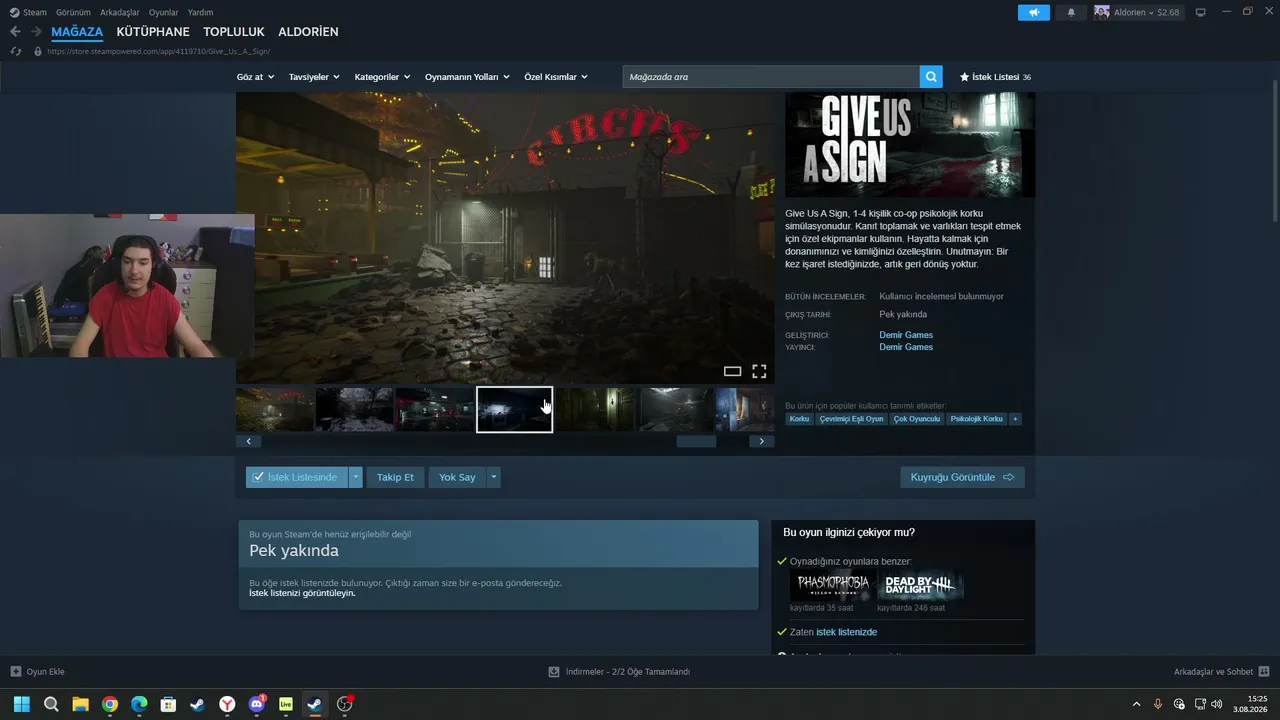Go forward with the Steam forward arrow
The image size is (1280, 720).
pyautogui.click(x=36, y=32)
